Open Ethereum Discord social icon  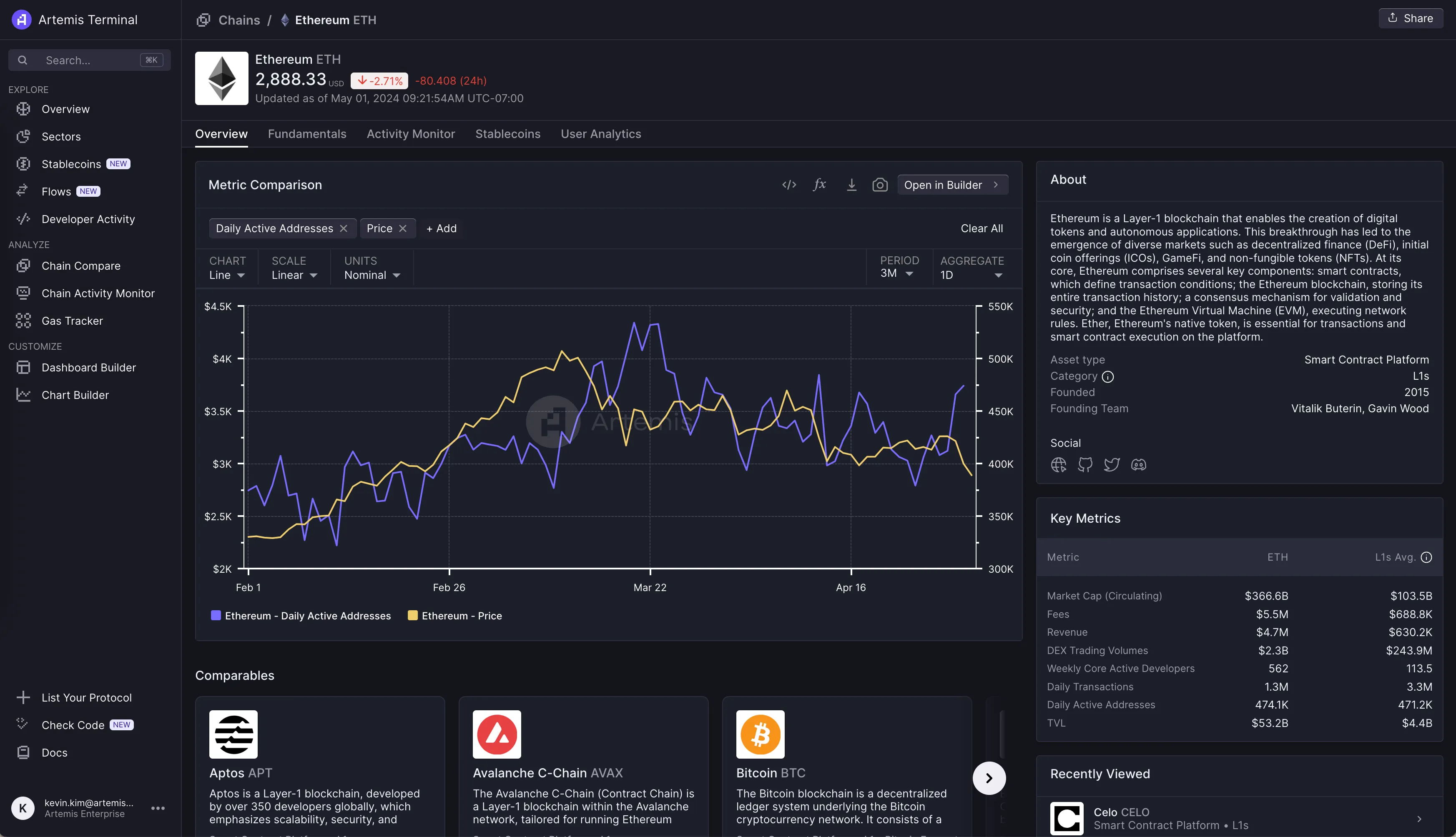click(x=1139, y=464)
